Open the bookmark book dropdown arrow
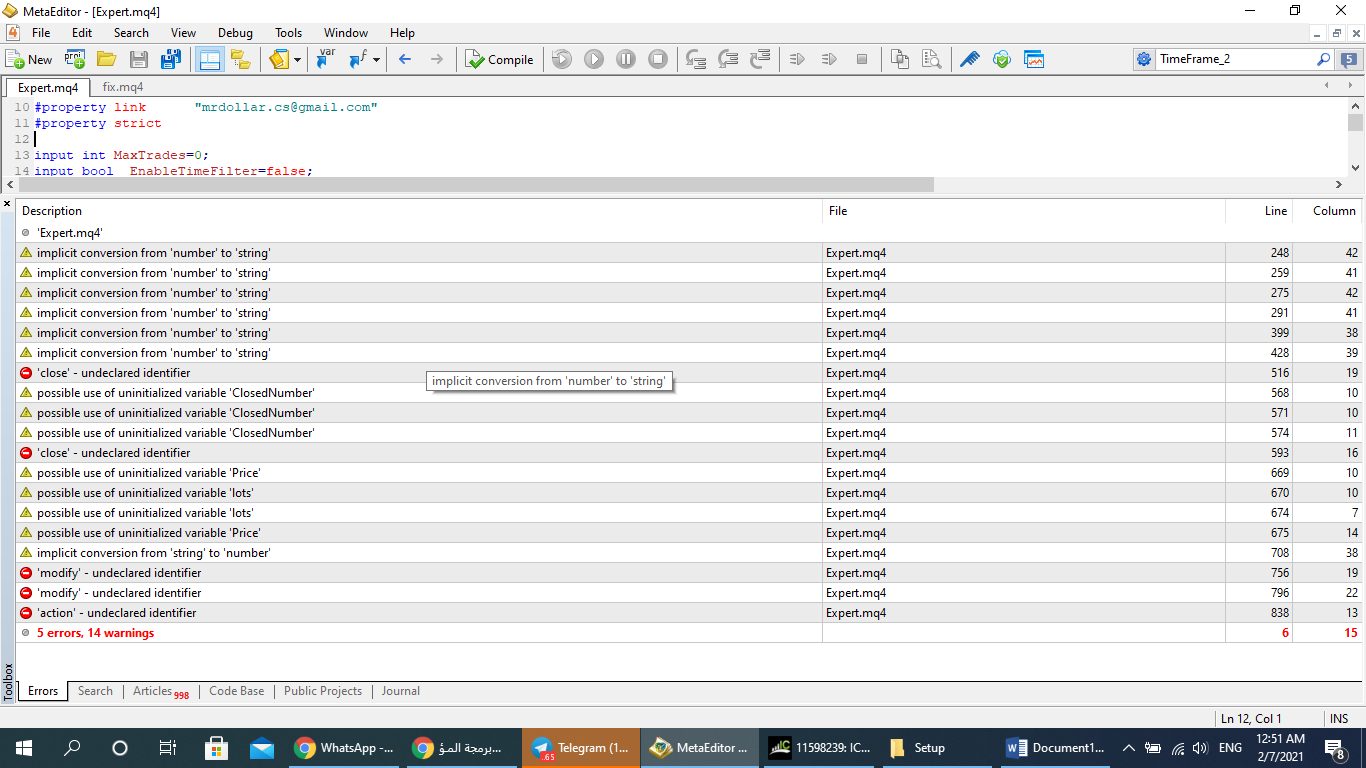The image size is (1366, 768). [297, 60]
